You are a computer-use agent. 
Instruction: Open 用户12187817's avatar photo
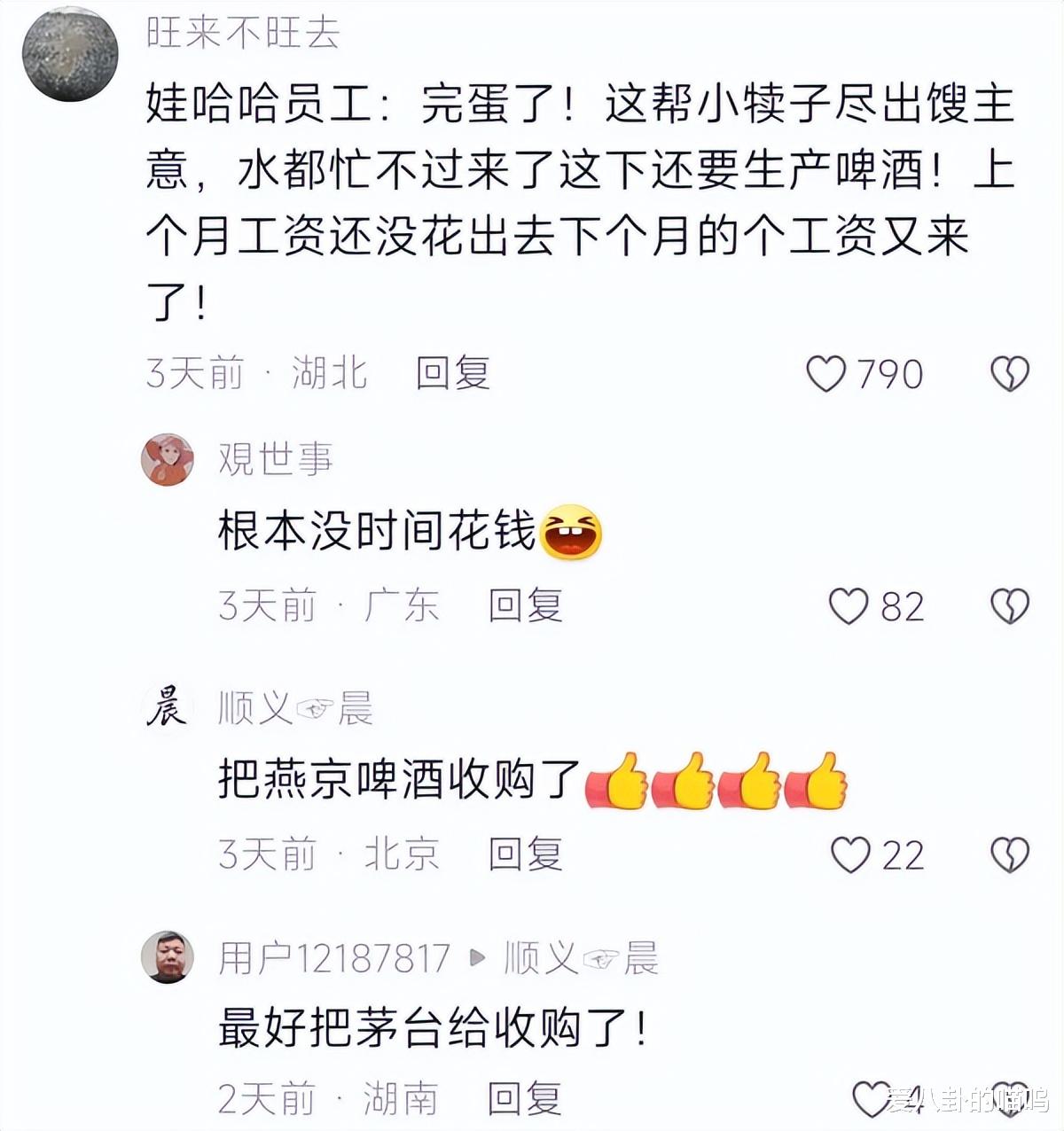(x=168, y=957)
